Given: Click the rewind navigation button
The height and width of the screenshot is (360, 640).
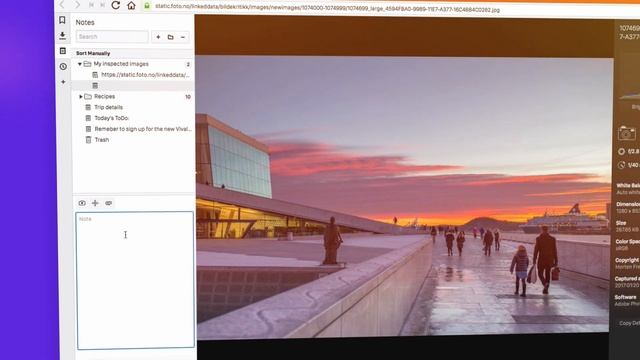Looking at the screenshot, I should click(x=91, y=5).
